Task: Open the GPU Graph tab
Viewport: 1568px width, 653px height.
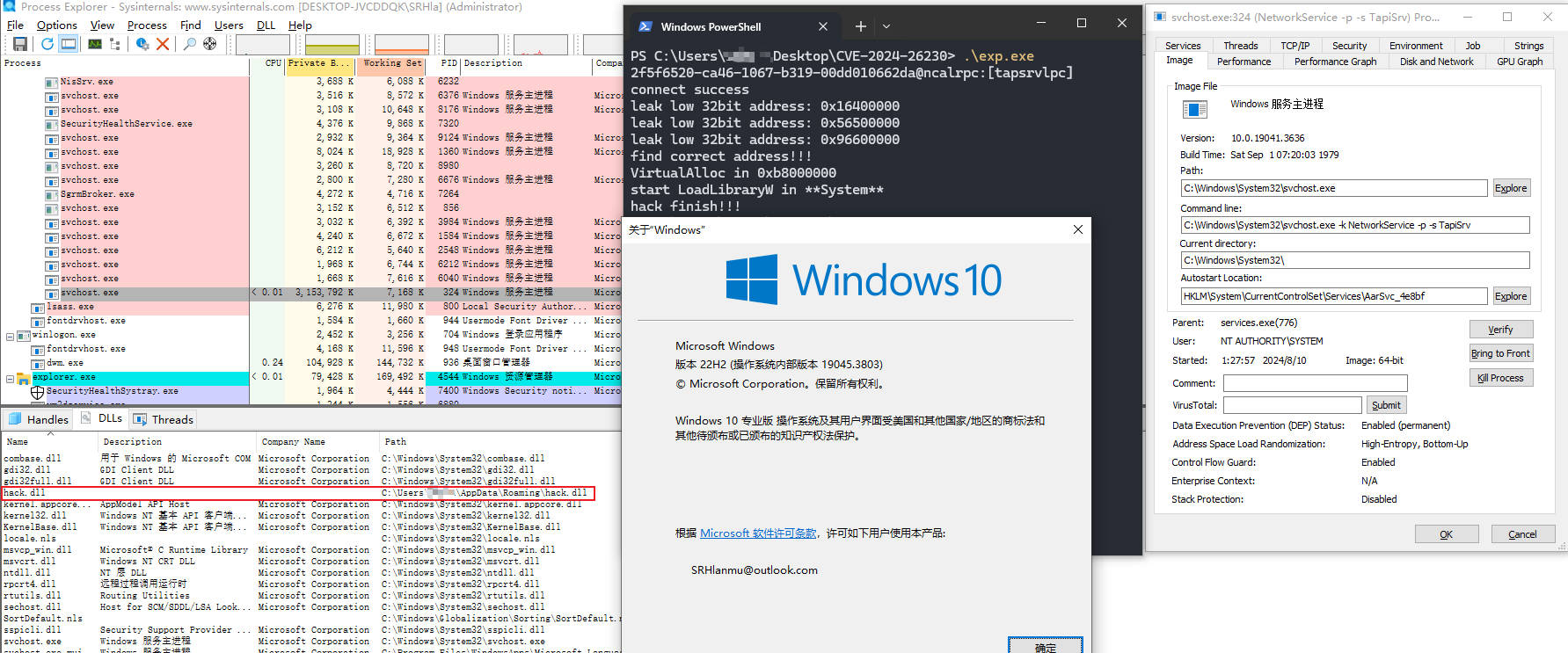Action: [x=1519, y=62]
